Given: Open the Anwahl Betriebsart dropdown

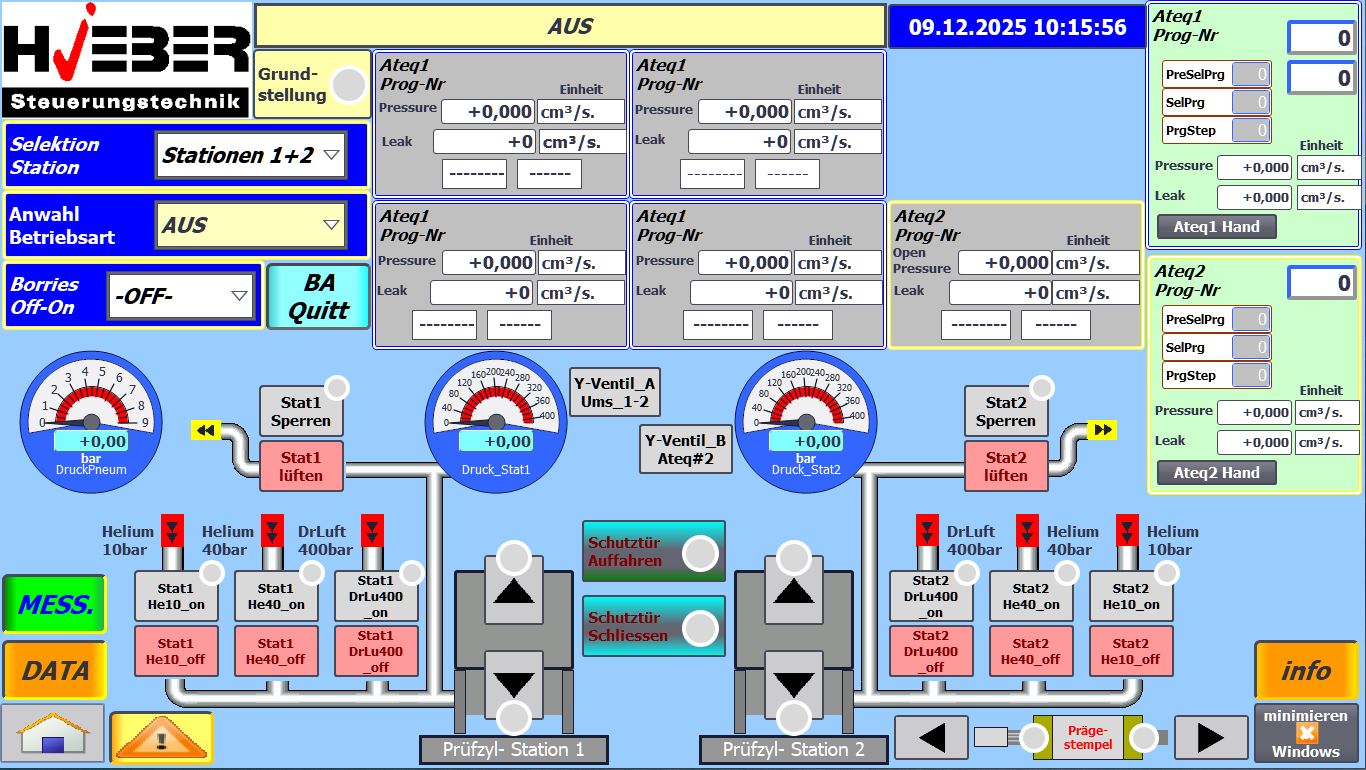Looking at the screenshot, I should pyautogui.click(x=251, y=225).
